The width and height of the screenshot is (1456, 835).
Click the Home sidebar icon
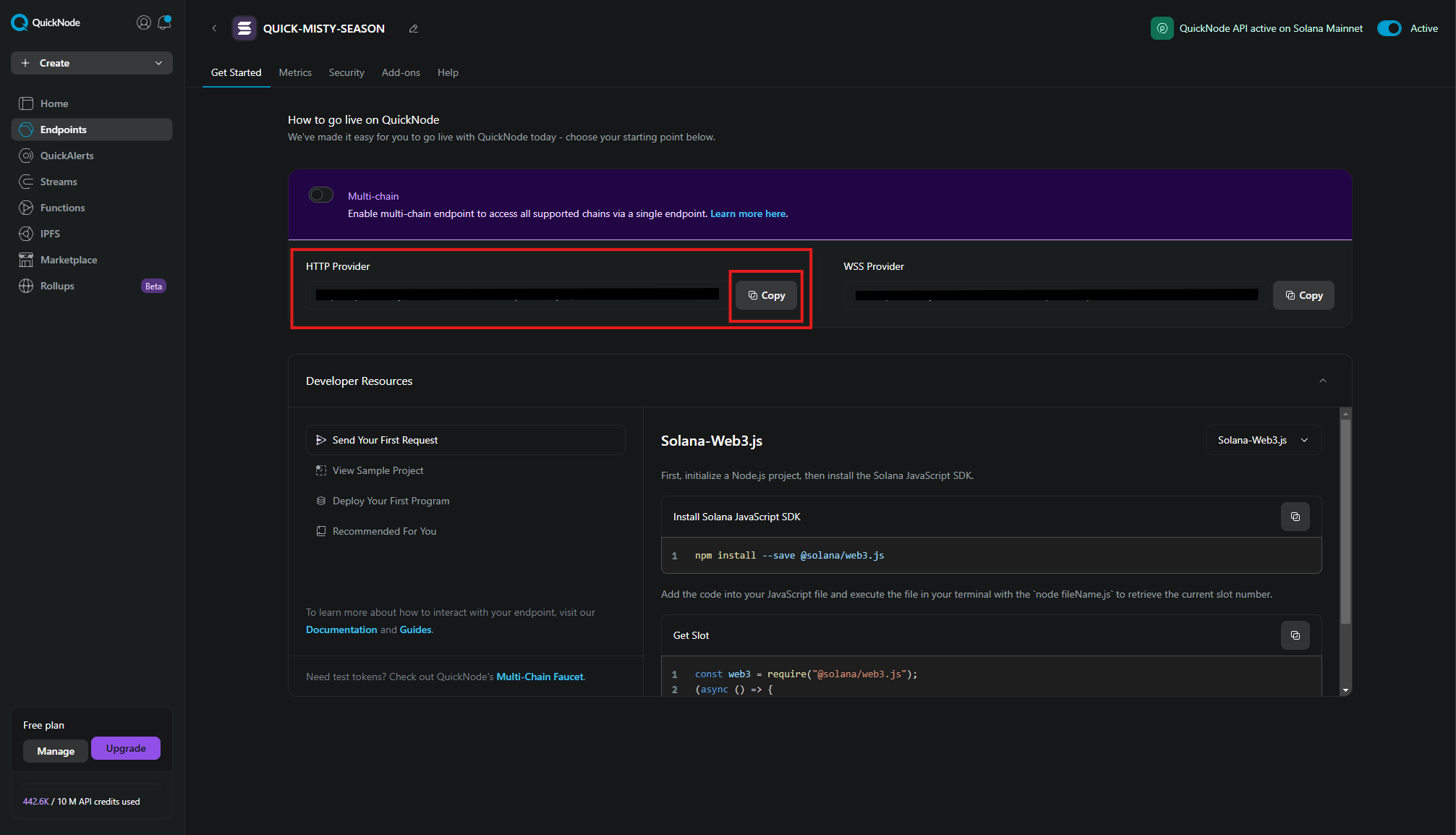point(26,103)
